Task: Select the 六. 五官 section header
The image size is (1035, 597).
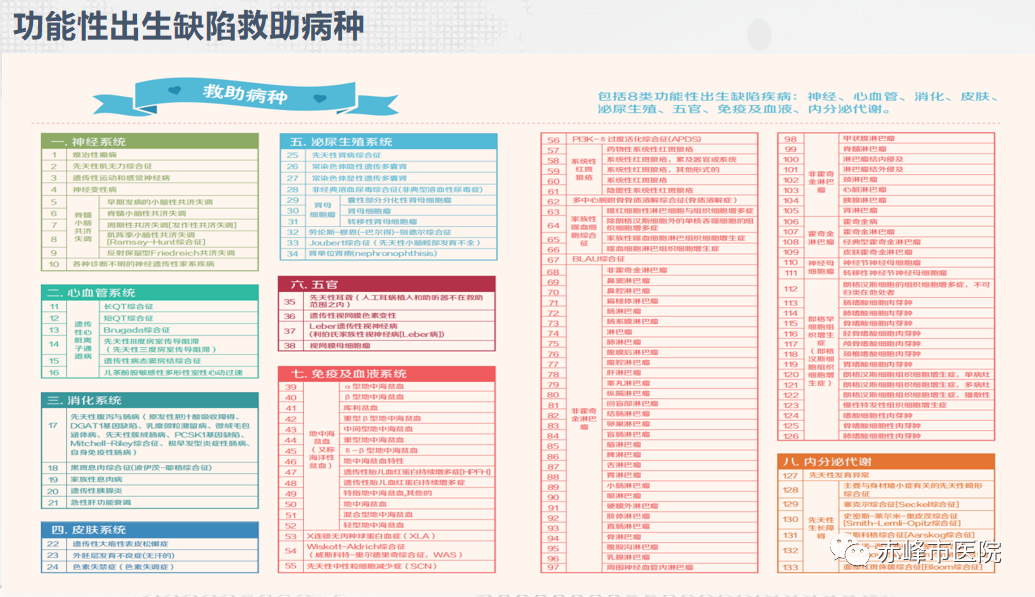Action: [x=387, y=284]
